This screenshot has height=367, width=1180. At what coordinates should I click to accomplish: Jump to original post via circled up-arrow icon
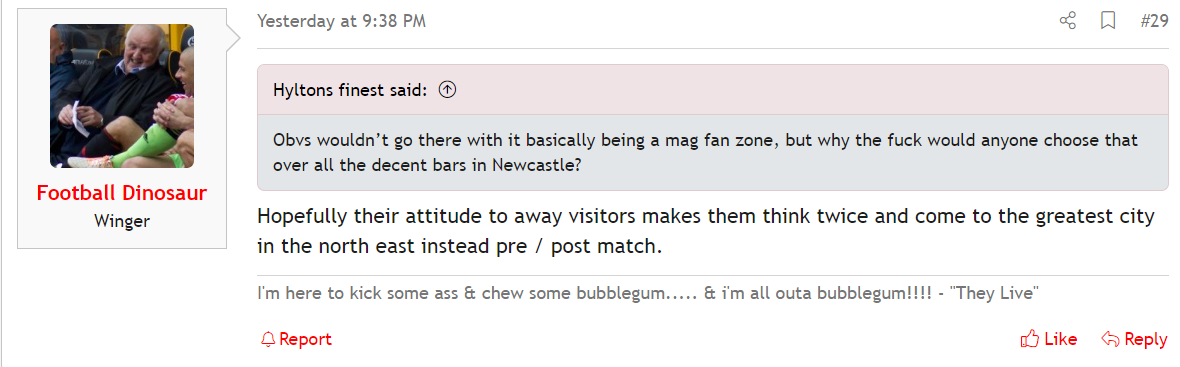[448, 89]
